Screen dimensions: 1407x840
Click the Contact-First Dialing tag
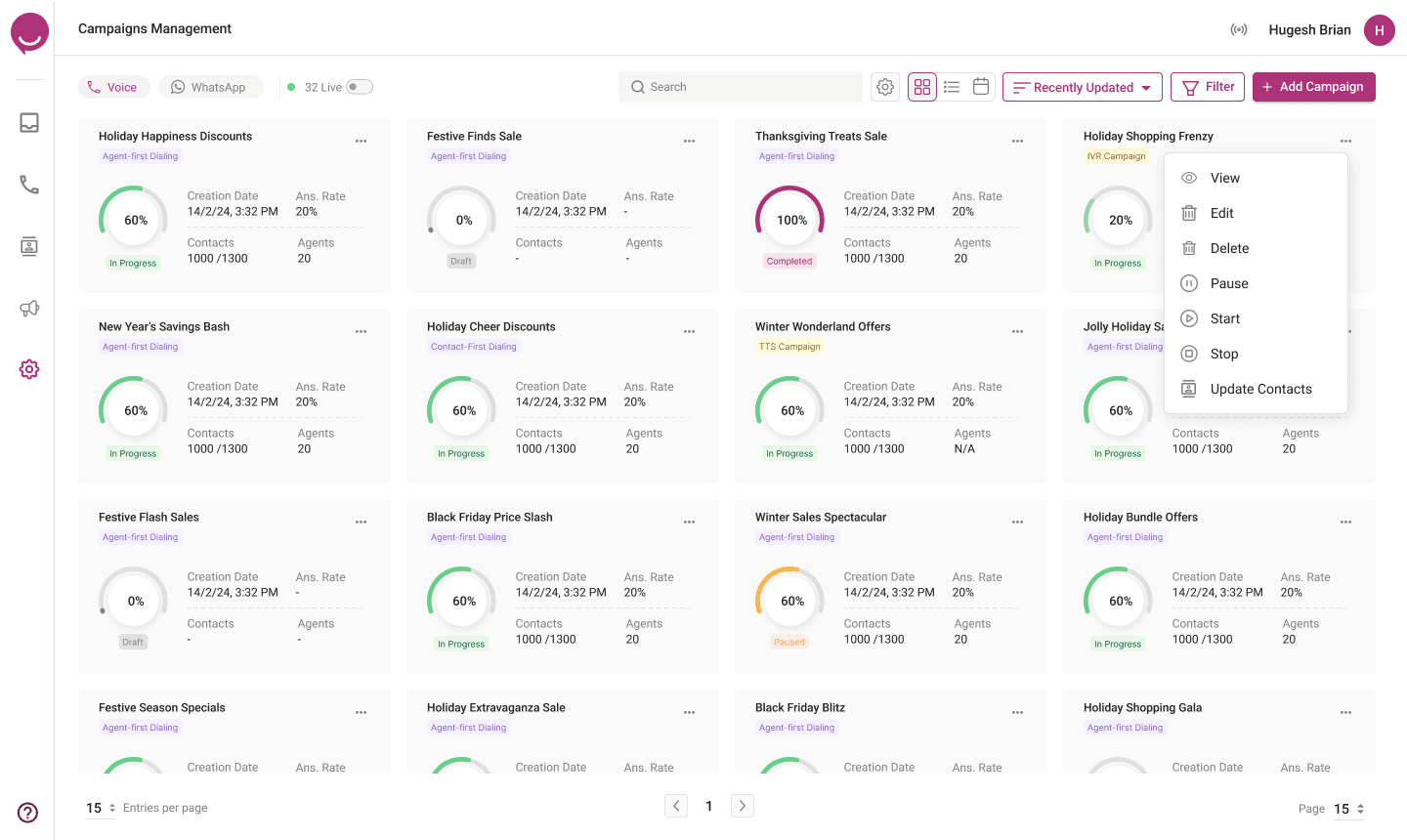(x=474, y=347)
